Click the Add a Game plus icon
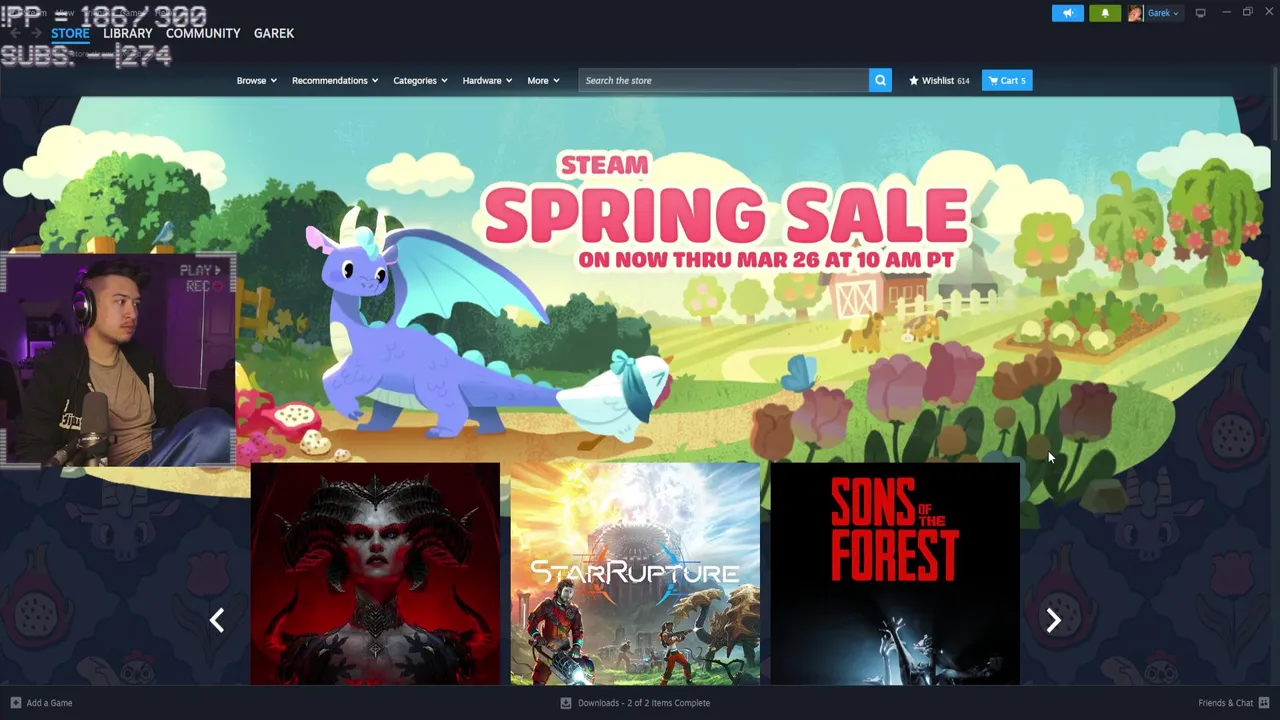The height and width of the screenshot is (720, 1280). (15, 703)
